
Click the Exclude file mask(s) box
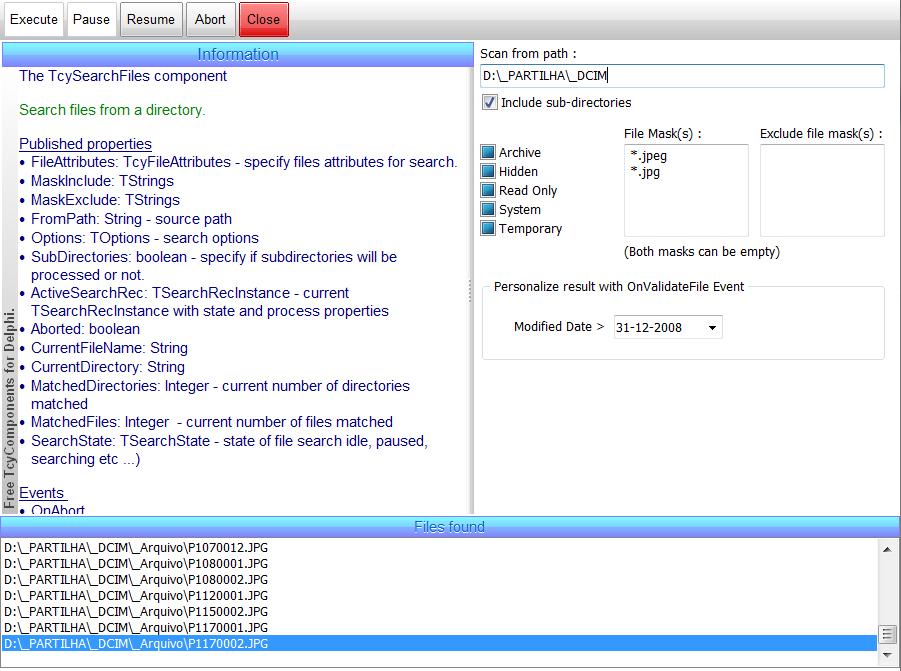click(x=821, y=190)
